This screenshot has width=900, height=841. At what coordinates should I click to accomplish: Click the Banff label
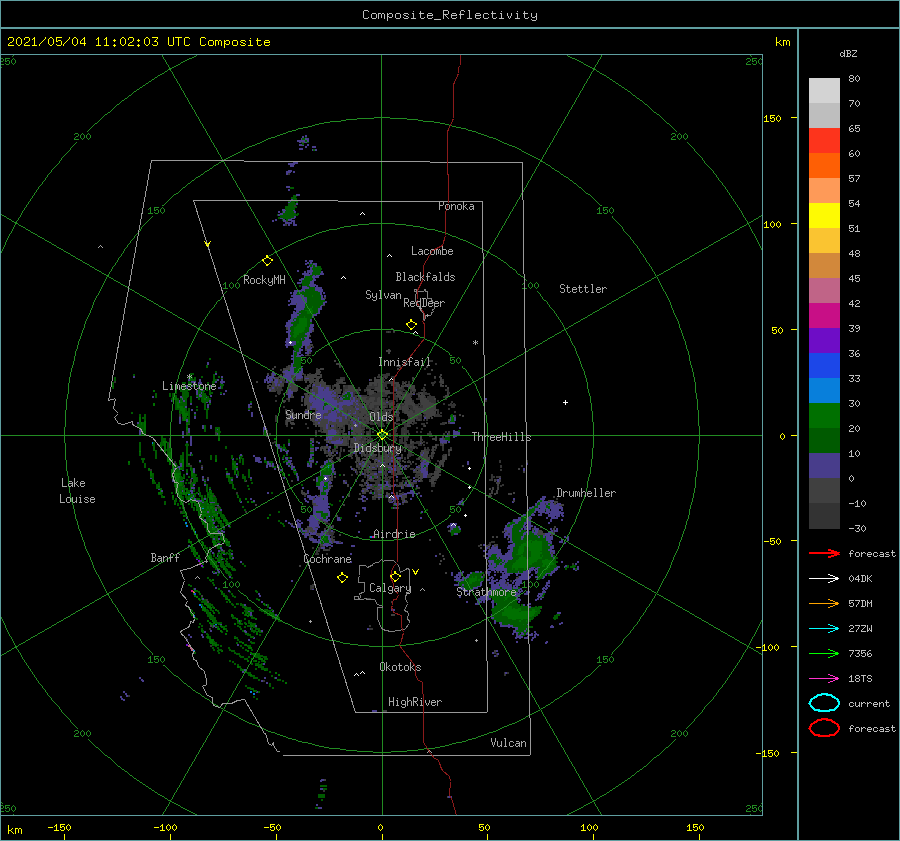(x=165, y=557)
